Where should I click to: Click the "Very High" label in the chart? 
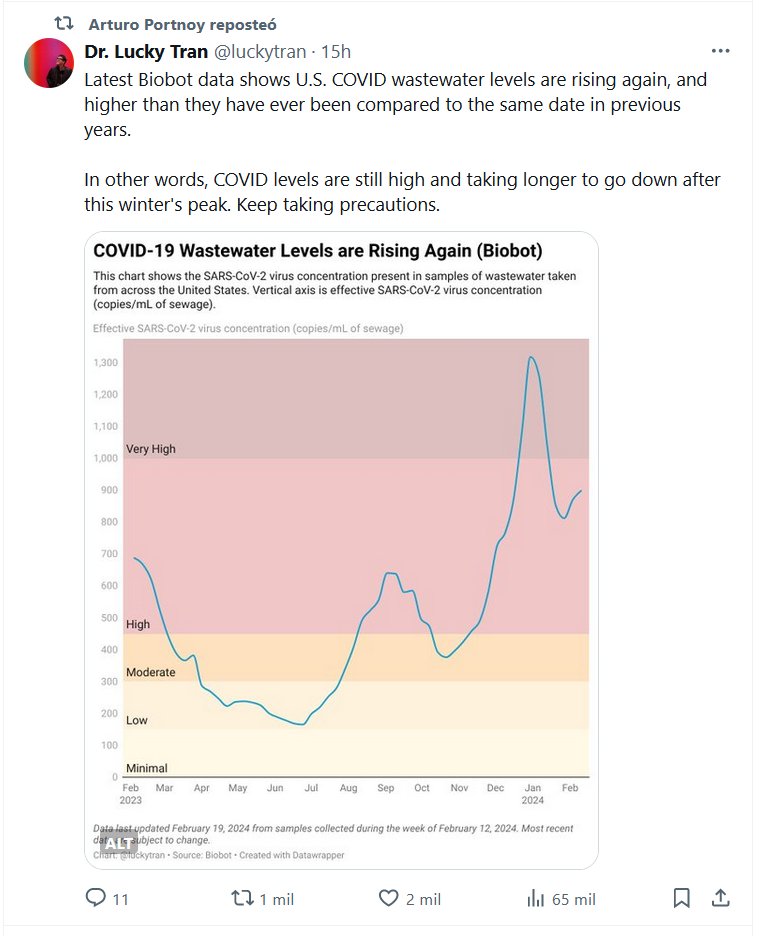click(x=150, y=449)
